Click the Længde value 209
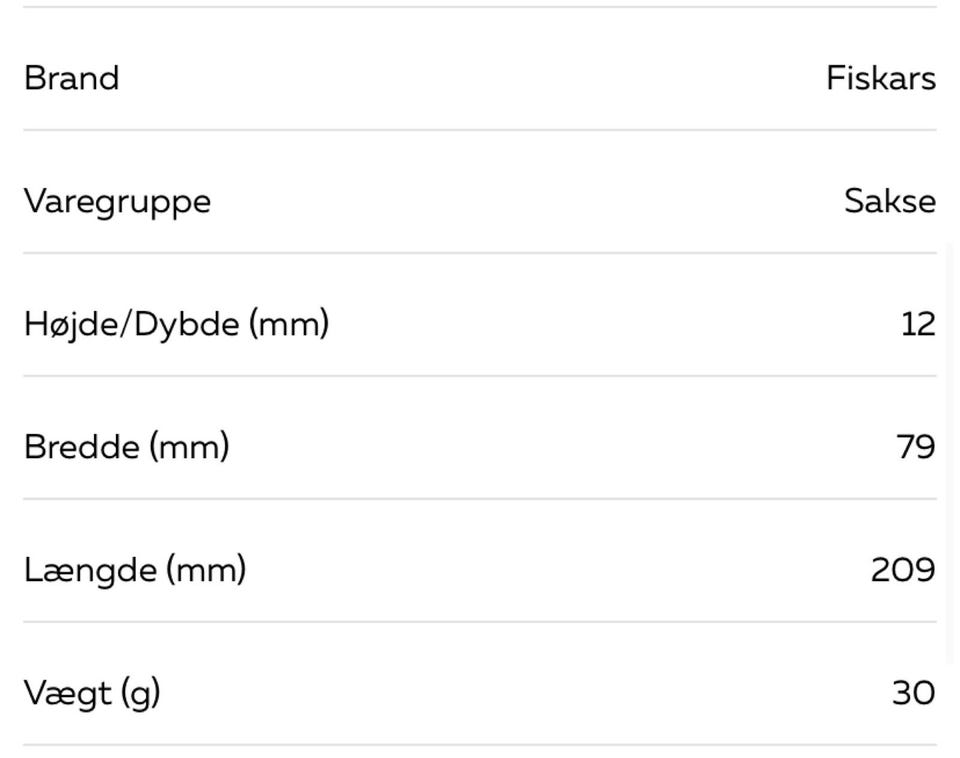The width and height of the screenshot is (960, 758). tap(902, 570)
